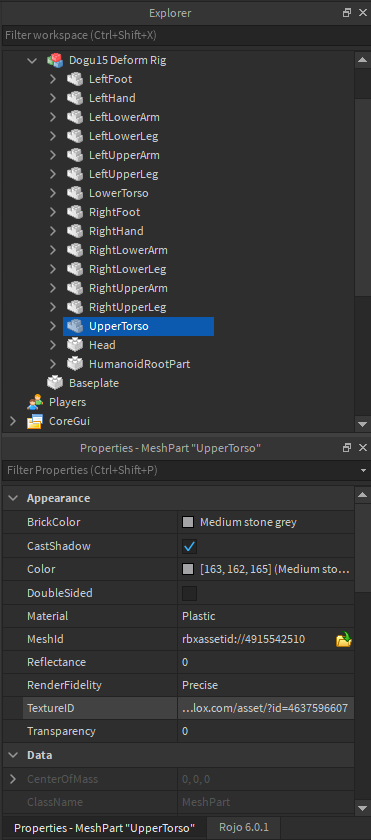Switch to Properties - MeshPart "UpperTorso" tab
371x840 pixels.
(104, 828)
